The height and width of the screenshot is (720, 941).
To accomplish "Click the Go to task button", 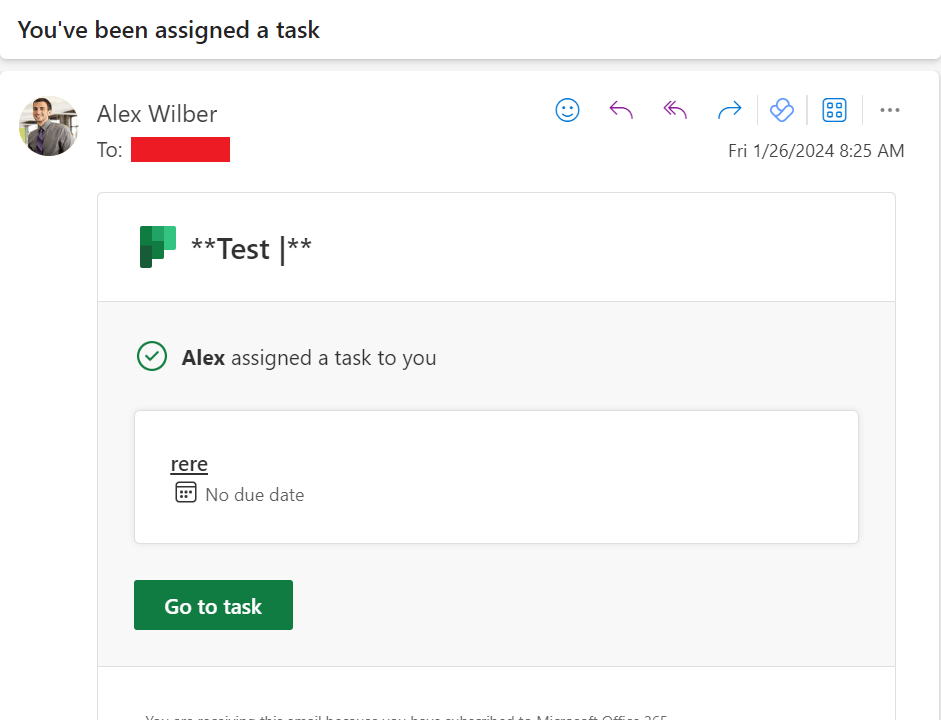I will (213, 605).
